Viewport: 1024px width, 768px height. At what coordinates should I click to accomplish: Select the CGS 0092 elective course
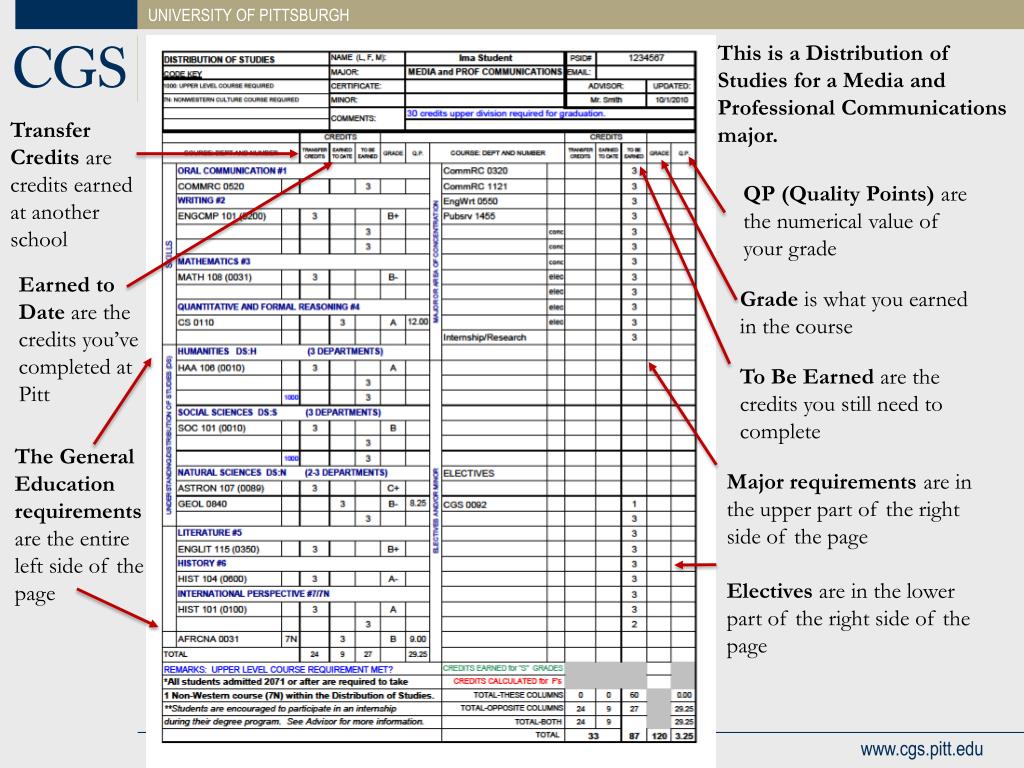click(464, 505)
